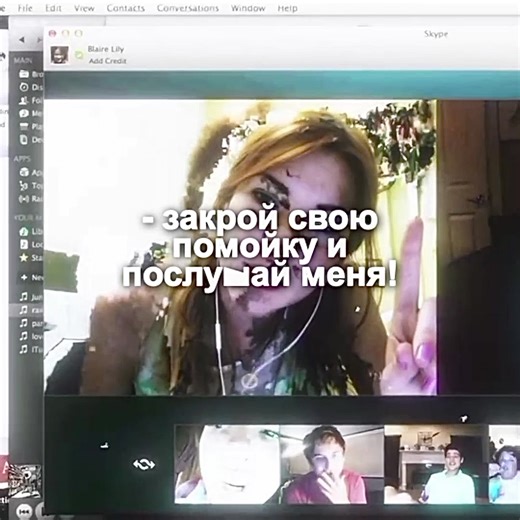Click Blaire Lily's profile avatar in Skype
The width and height of the screenshot is (520, 520).
pos(60,55)
